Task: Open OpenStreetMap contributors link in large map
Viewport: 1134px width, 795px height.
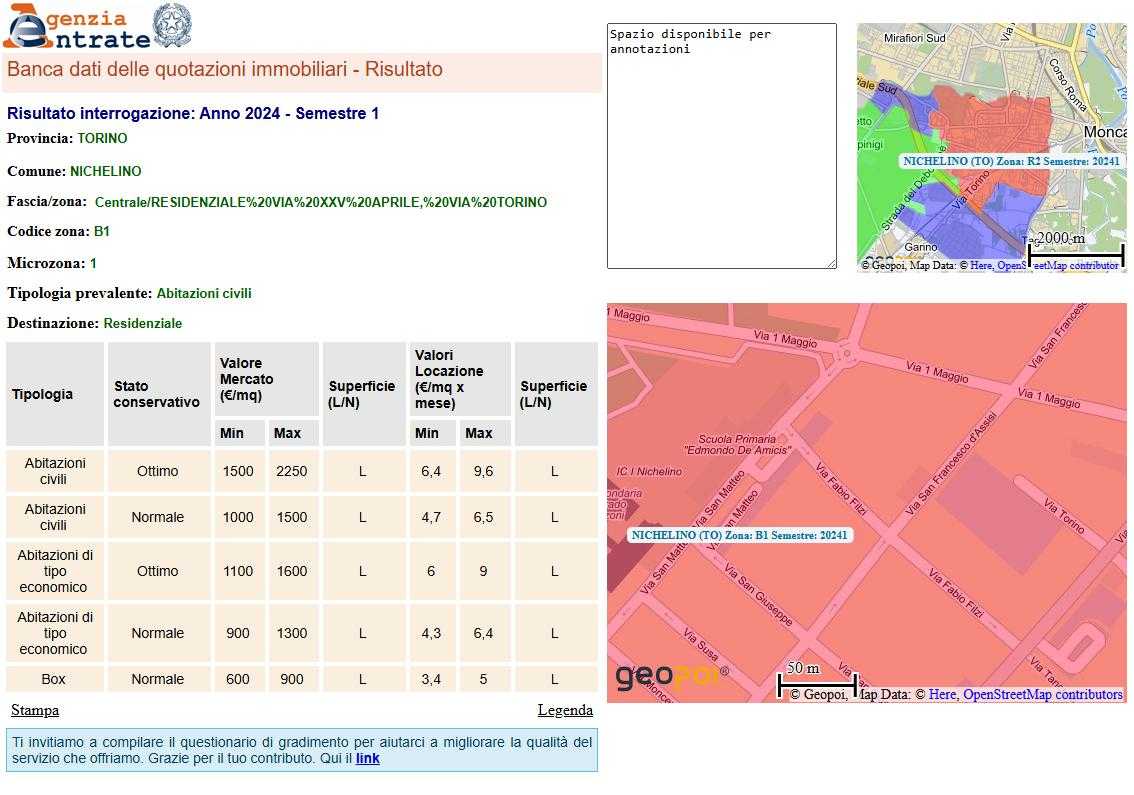Action: point(1042,694)
